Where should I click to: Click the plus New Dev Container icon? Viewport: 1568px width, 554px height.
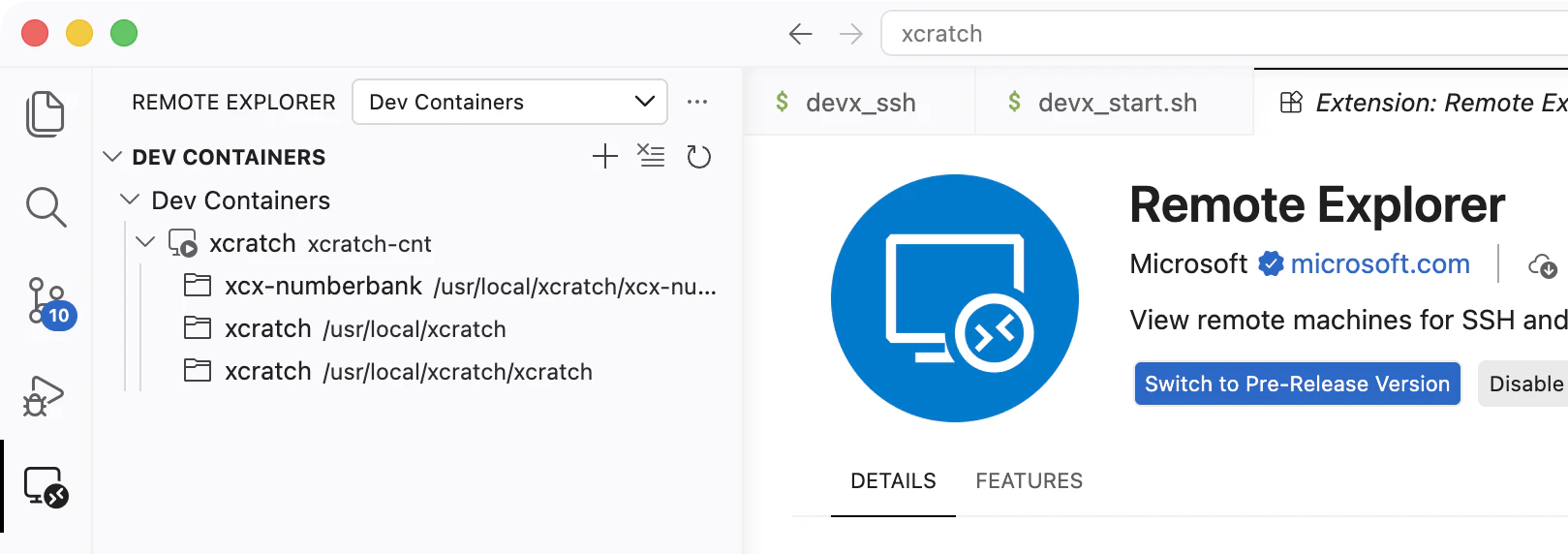pos(605,157)
